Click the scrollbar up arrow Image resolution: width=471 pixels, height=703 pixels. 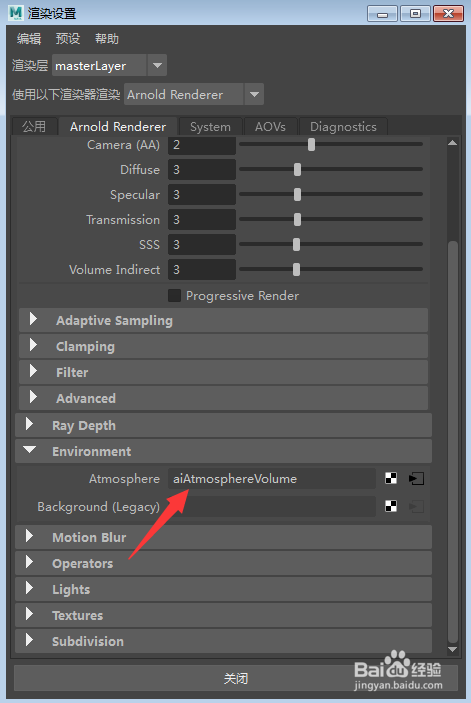coord(452,143)
